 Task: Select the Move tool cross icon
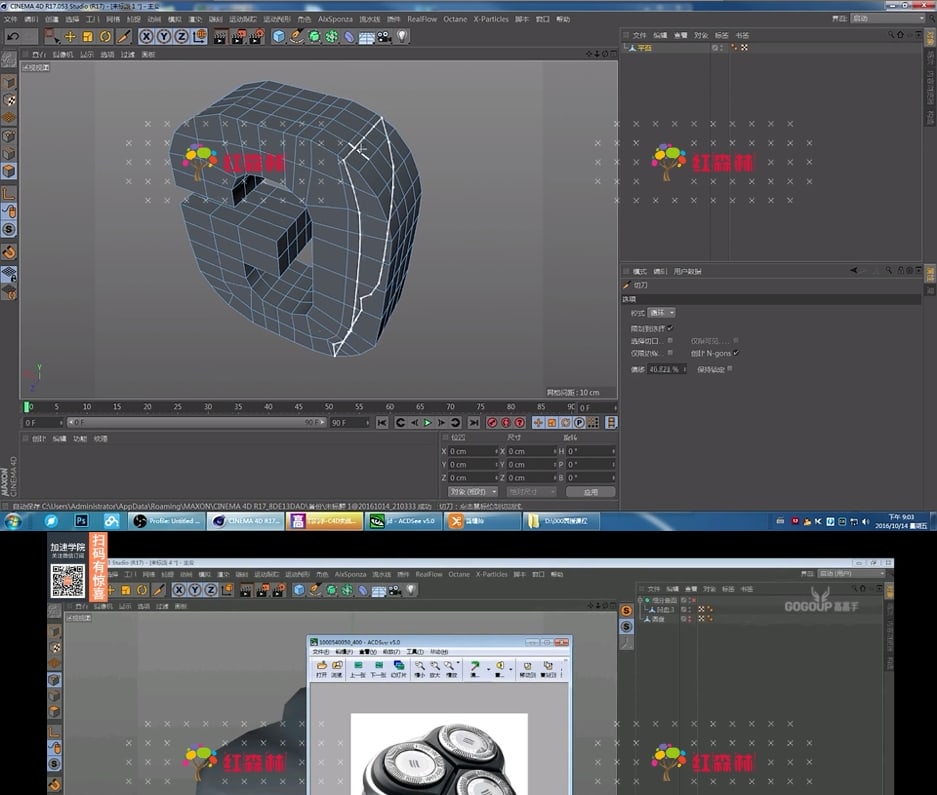point(70,37)
